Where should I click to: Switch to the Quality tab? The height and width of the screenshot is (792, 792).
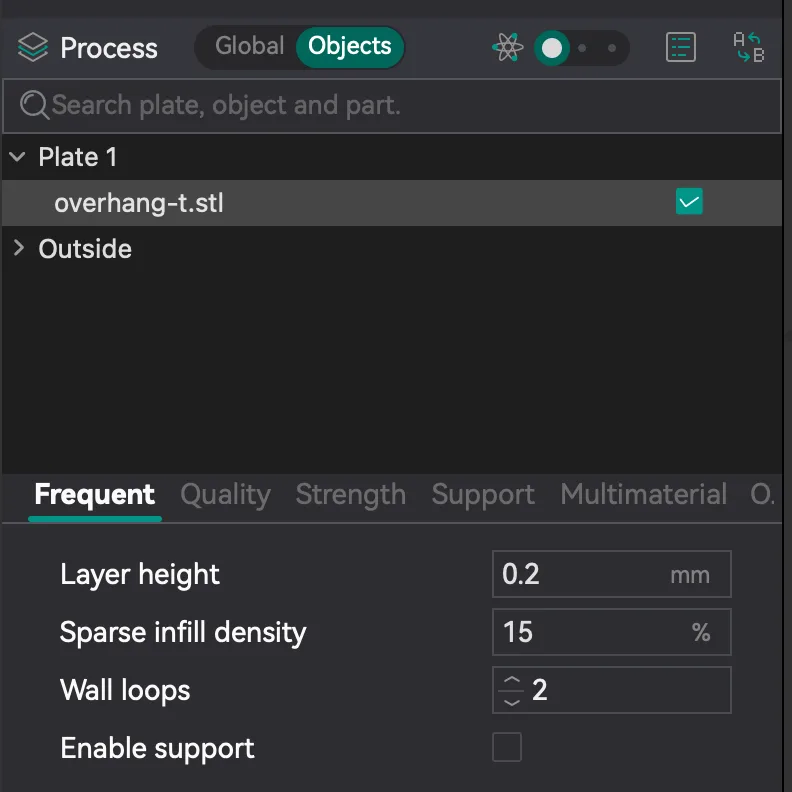coord(225,495)
